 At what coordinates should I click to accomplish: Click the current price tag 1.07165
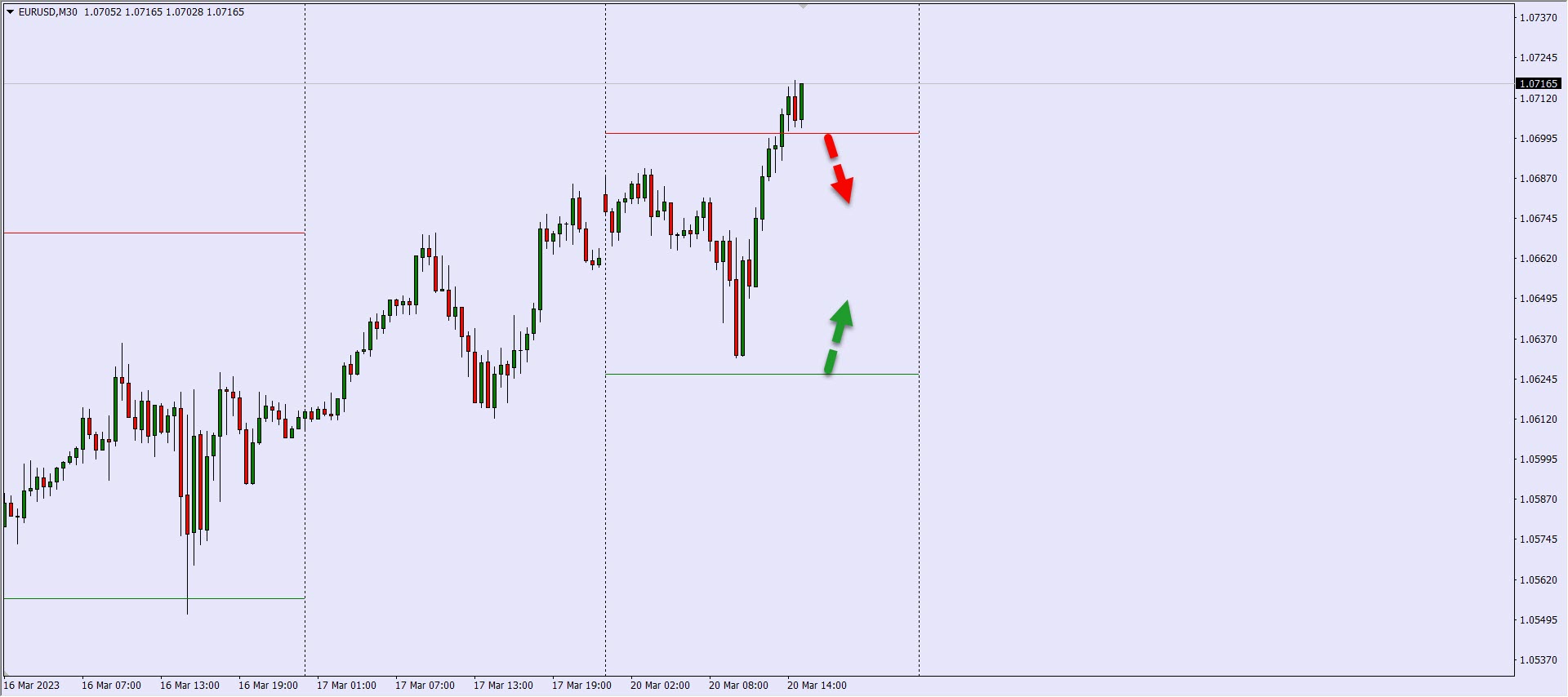point(1539,83)
